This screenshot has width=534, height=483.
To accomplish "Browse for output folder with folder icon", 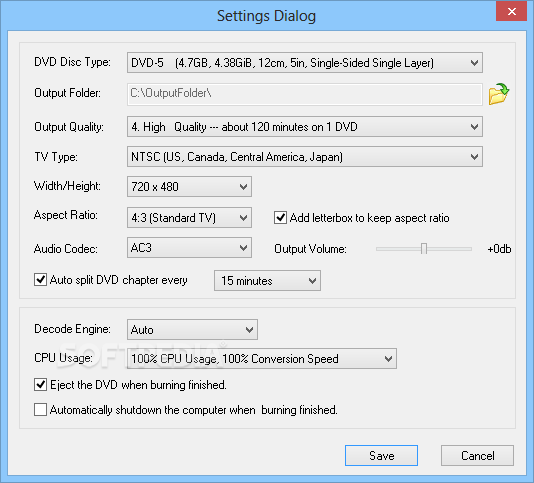I will (499, 94).
